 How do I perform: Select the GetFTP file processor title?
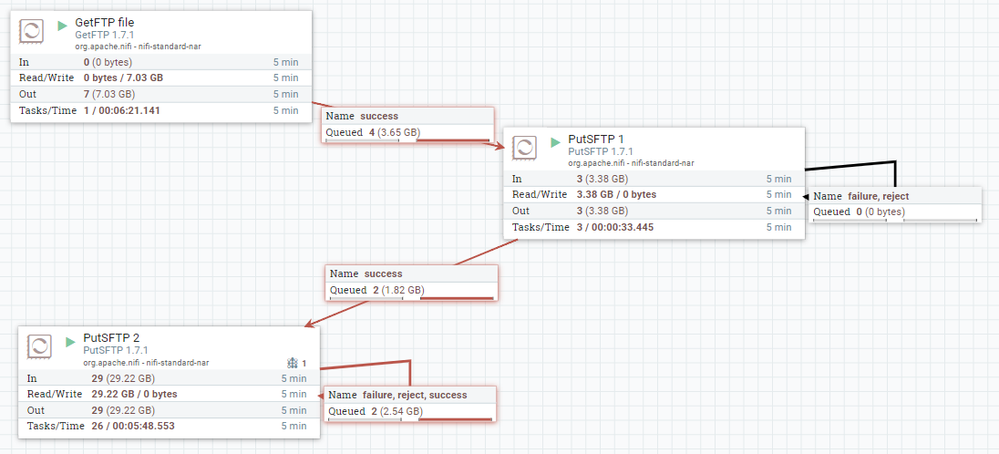click(104, 23)
